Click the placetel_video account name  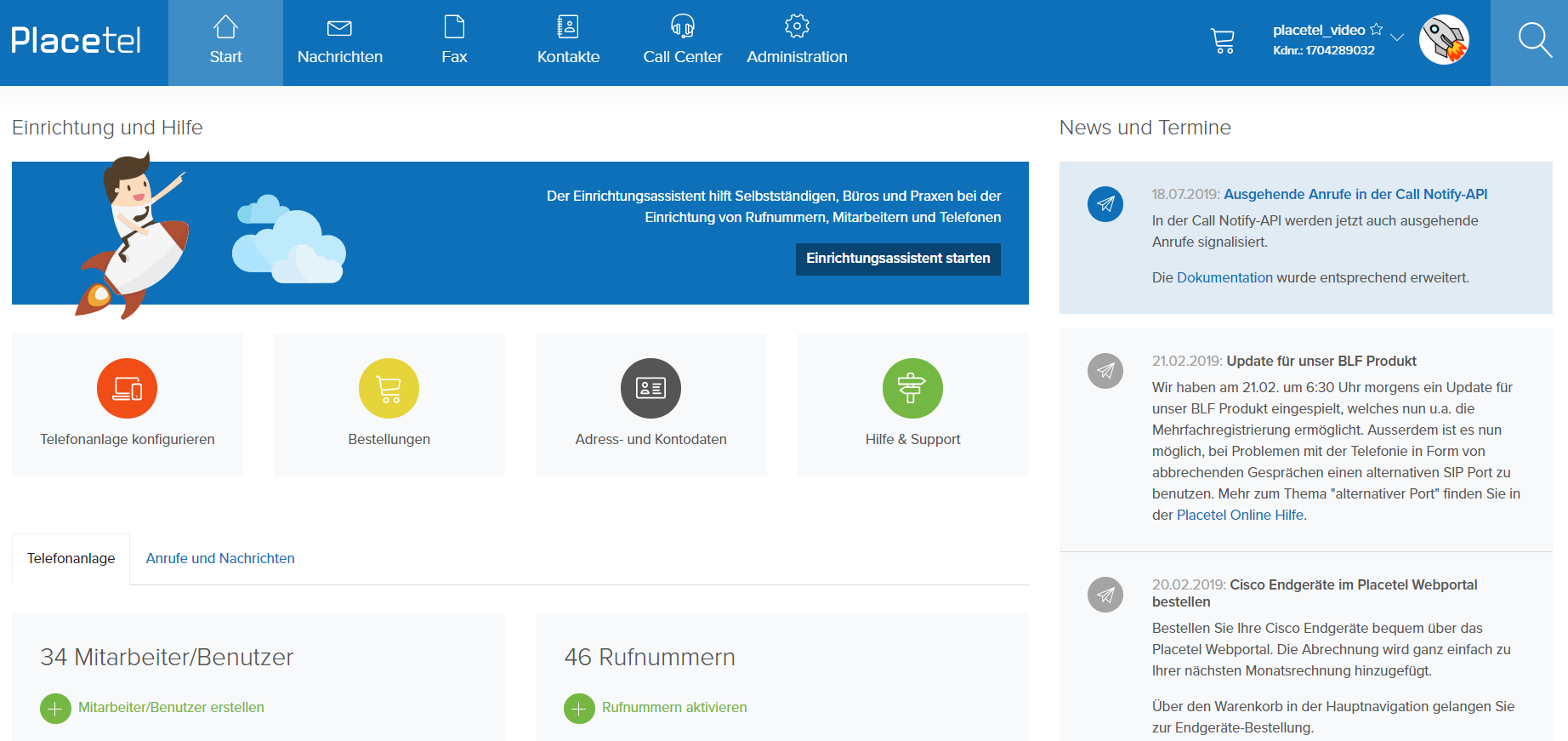click(x=1319, y=30)
